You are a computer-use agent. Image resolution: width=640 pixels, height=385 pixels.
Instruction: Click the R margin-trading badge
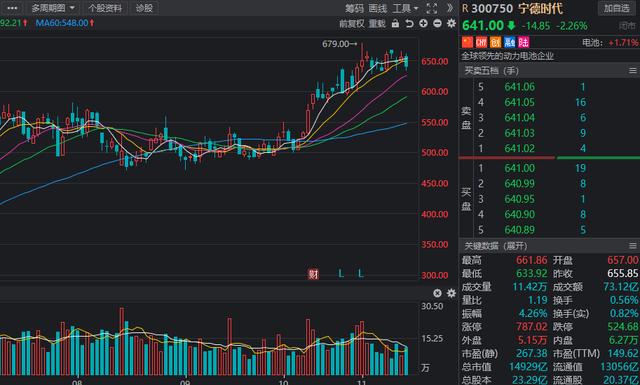[x=465, y=9]
